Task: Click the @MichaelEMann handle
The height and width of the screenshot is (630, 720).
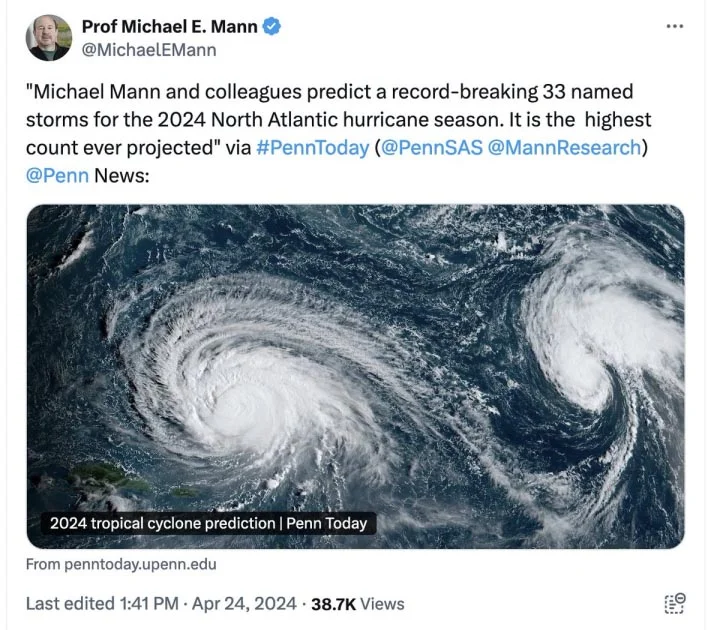Action: coord(148,50)
